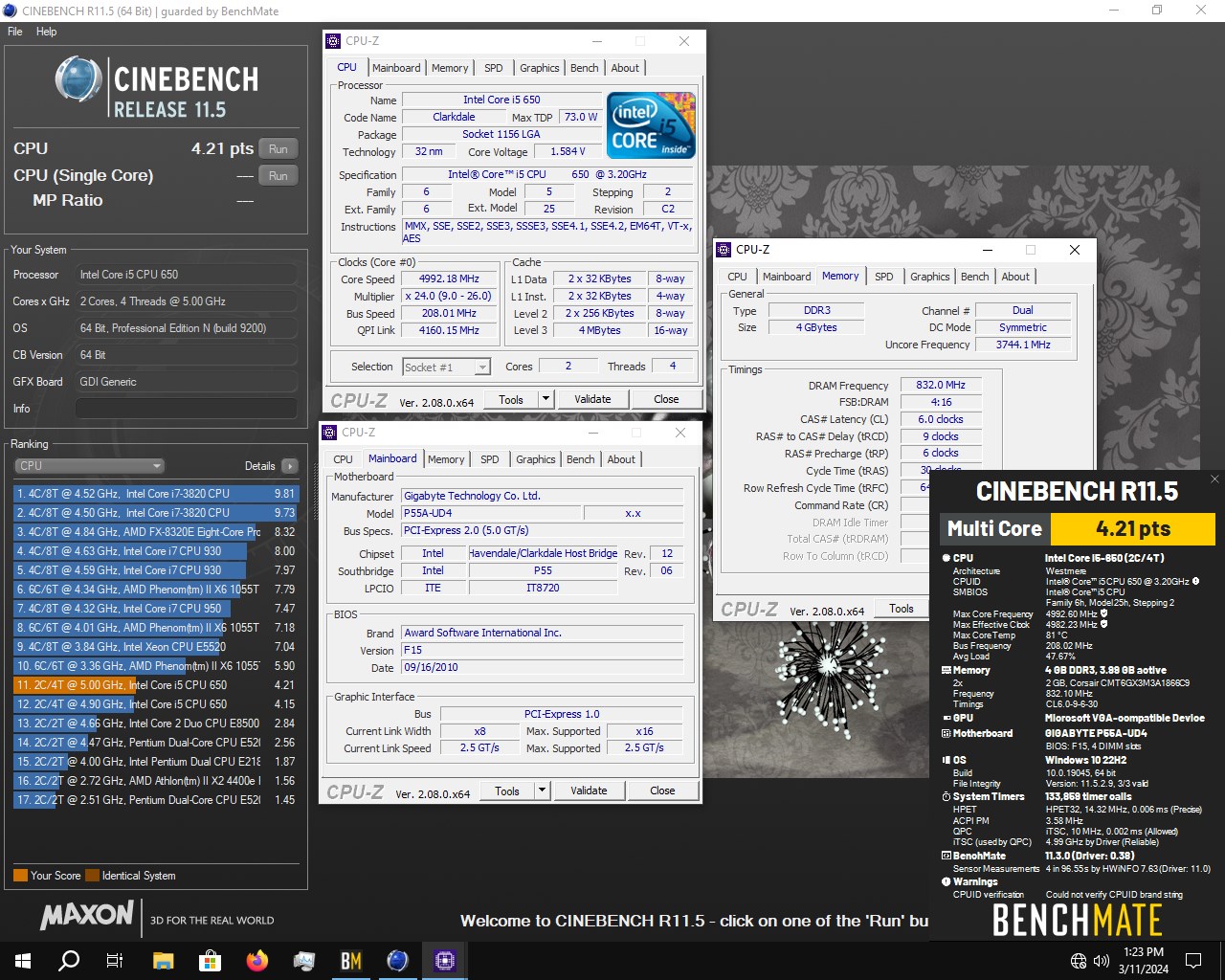Open About tab in CPU-Z Memory window
Viewport: 1225px width, 980px height.
point(1015,277)
